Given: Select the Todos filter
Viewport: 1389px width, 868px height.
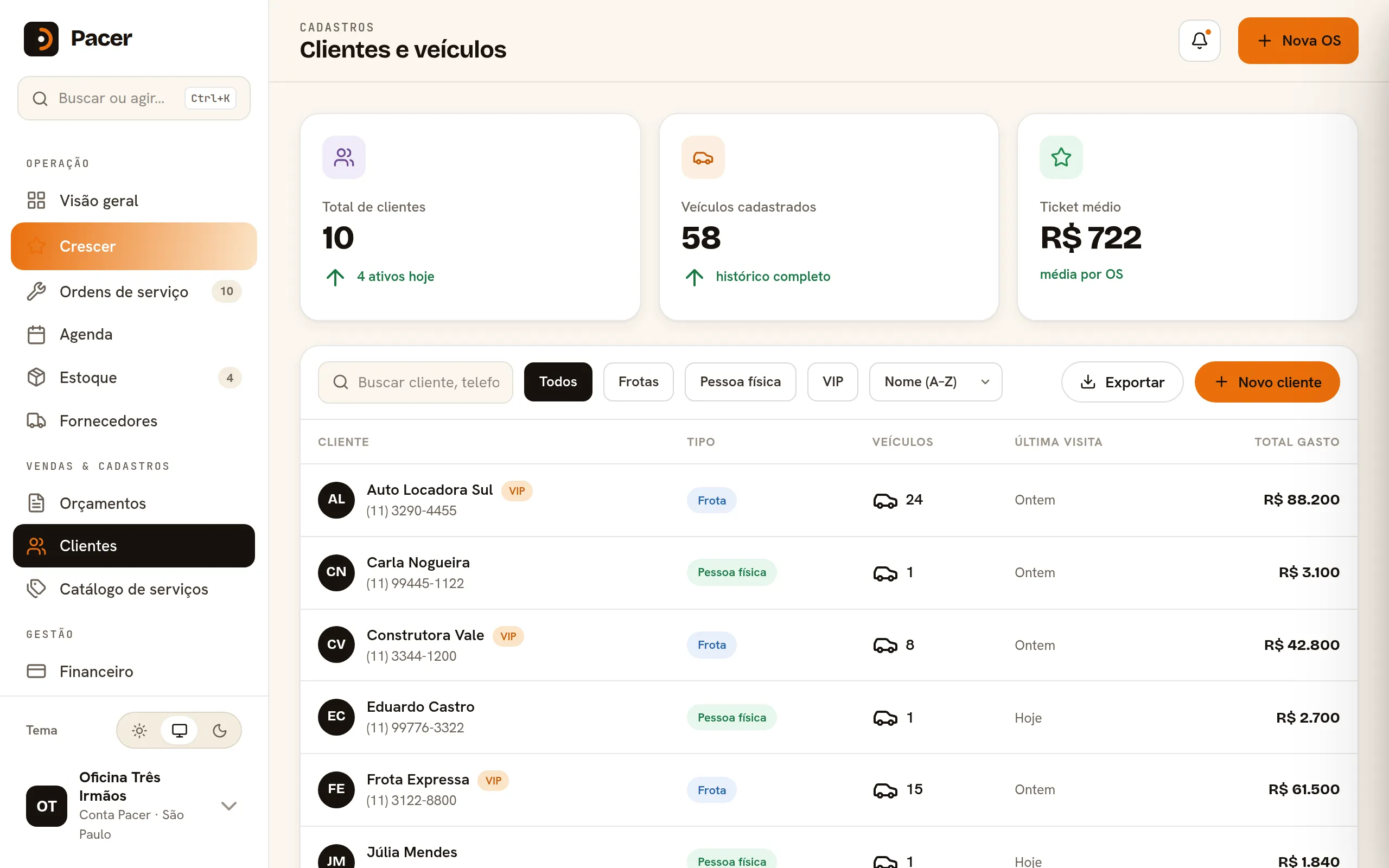Looking at the screenshot, I should click(558, 382).
